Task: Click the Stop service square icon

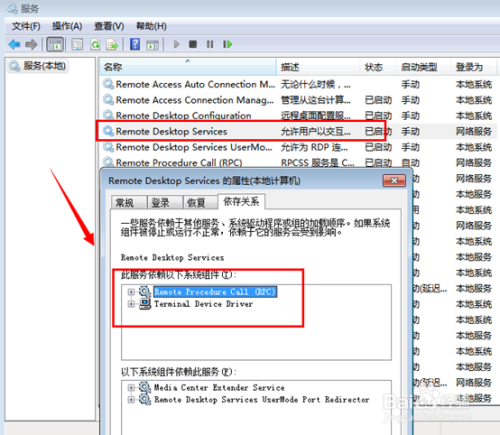Action: pyautogui.click(x=193, y=44)
